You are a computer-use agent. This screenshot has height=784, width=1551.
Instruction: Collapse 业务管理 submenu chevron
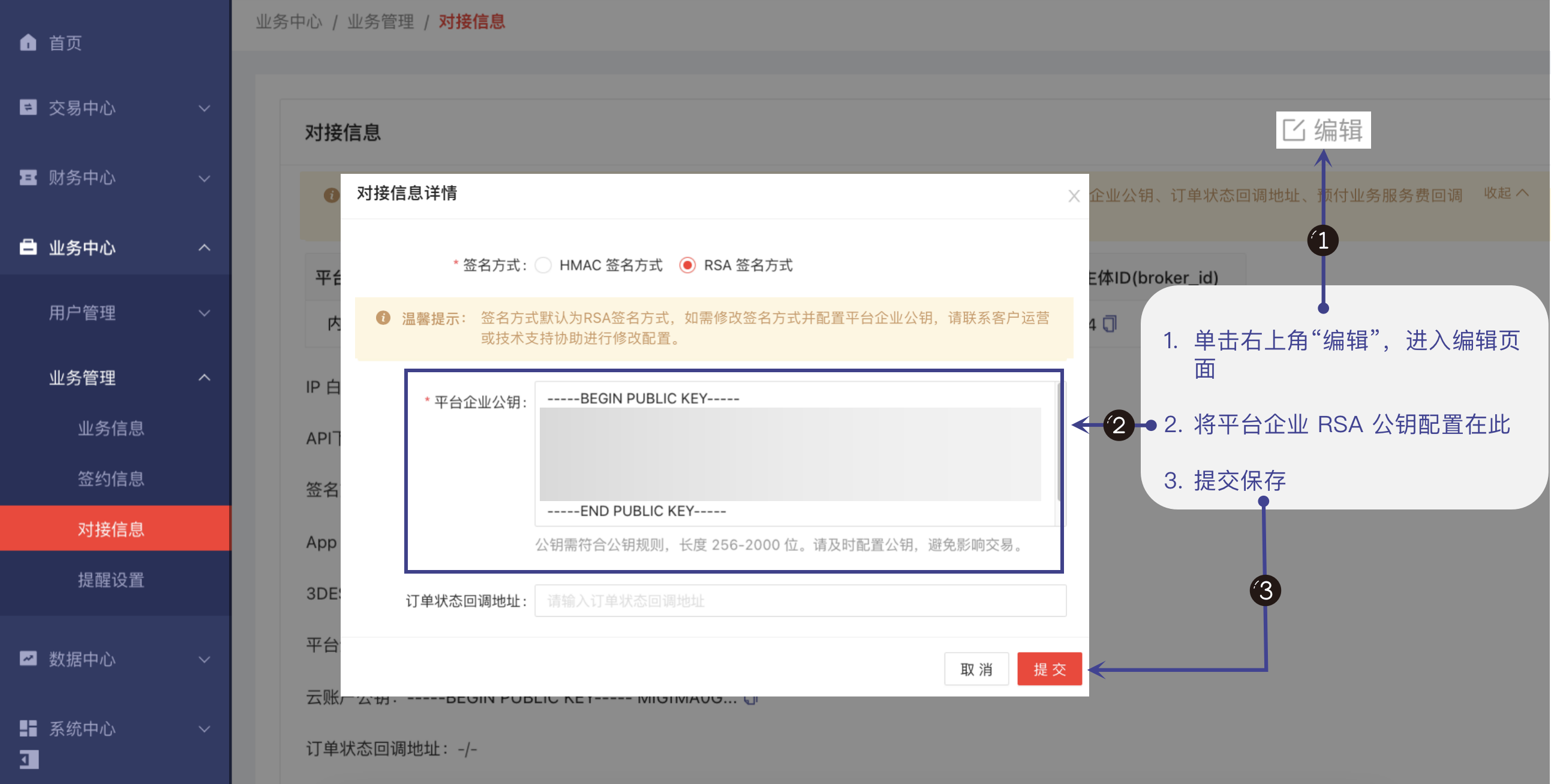point(205,377)
